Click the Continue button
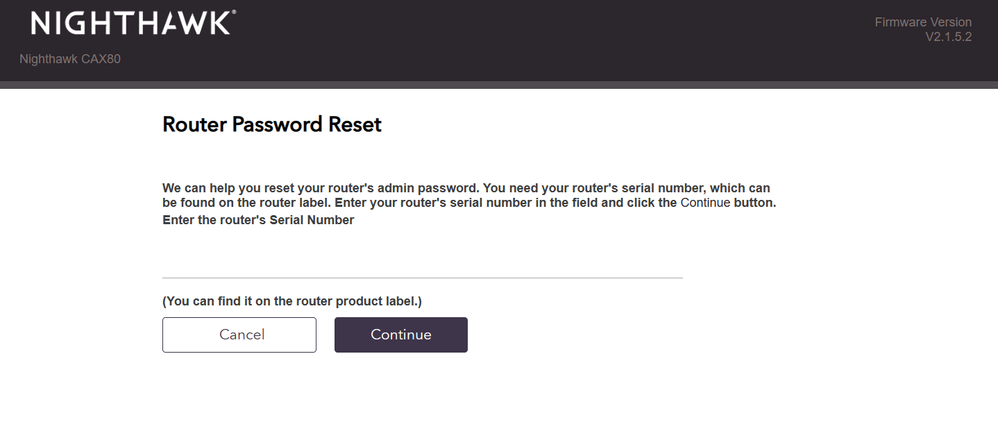 click(400, 335)
